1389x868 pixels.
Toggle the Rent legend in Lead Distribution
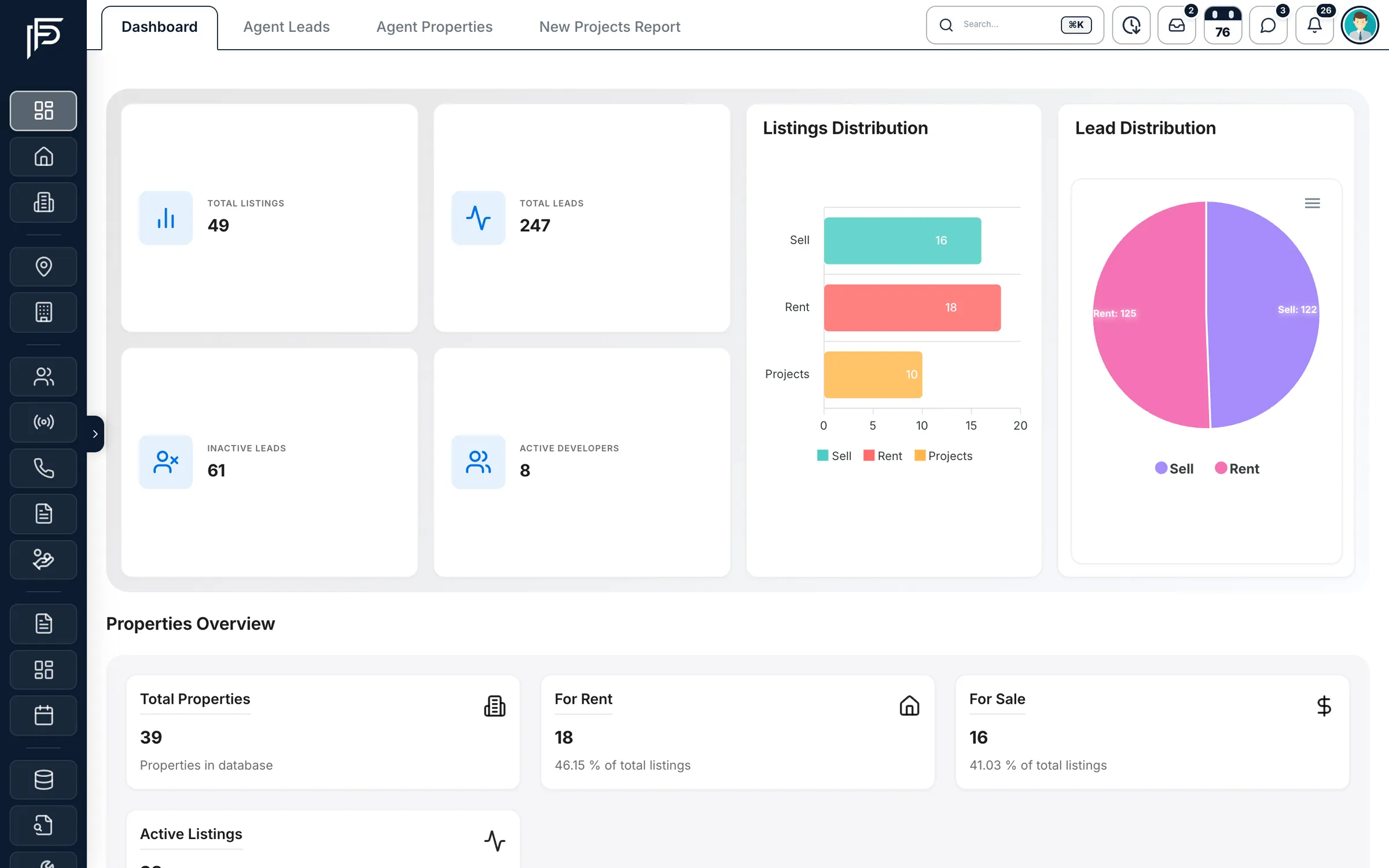(1237, 468)
